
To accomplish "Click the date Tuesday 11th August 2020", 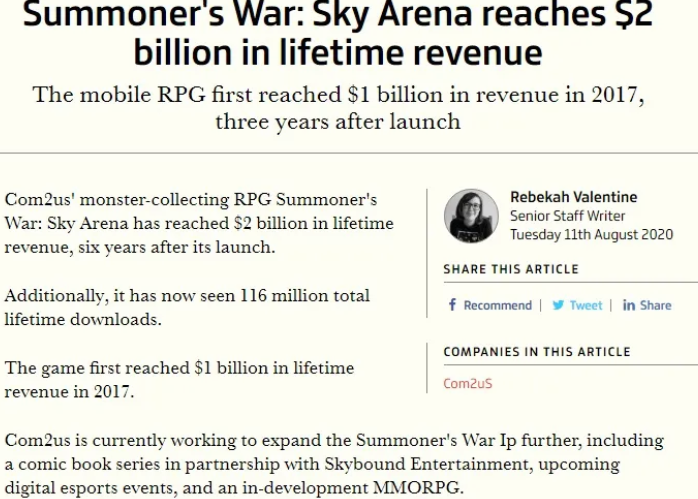I will (592, 235).
